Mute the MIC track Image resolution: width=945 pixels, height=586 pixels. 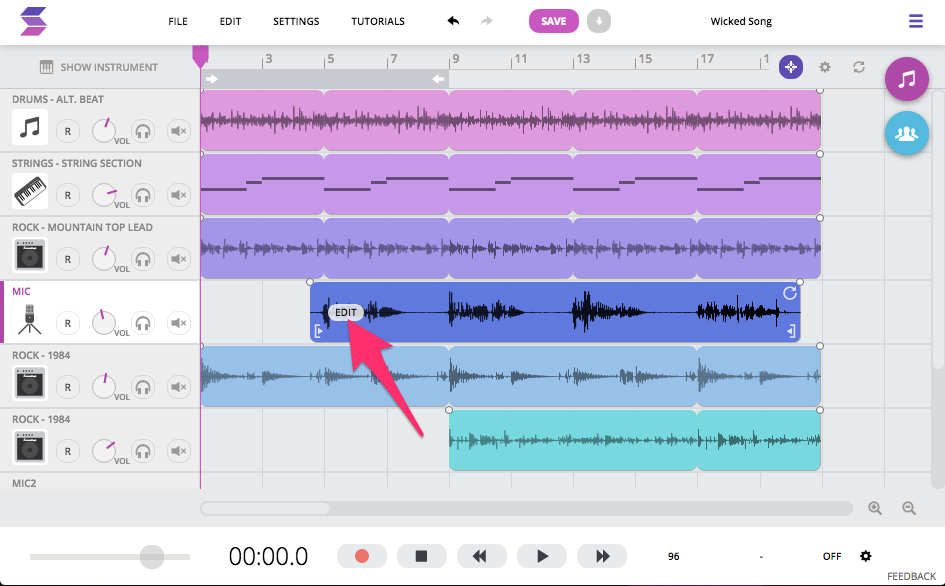pyautogui.click(x=178, y=323)
